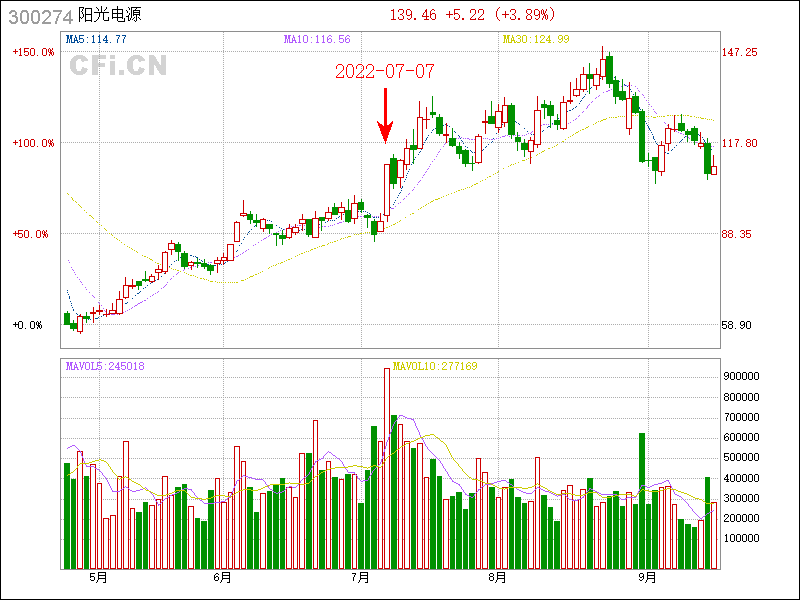
Task: Click the +5.22 (+3.89%) change value
Action: click(x=500, y=15)
